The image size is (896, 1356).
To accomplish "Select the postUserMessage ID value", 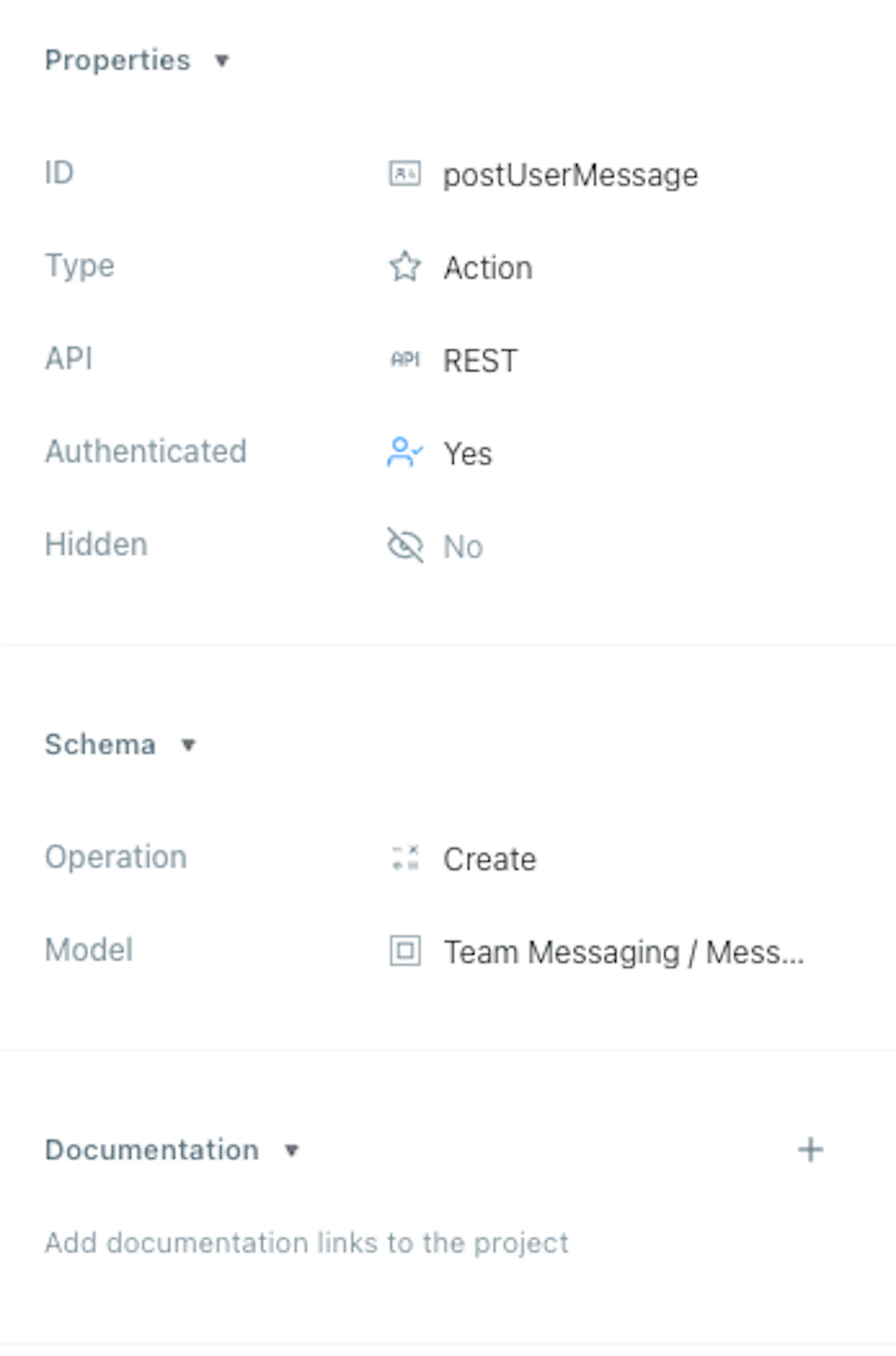I will click(570, 175).
